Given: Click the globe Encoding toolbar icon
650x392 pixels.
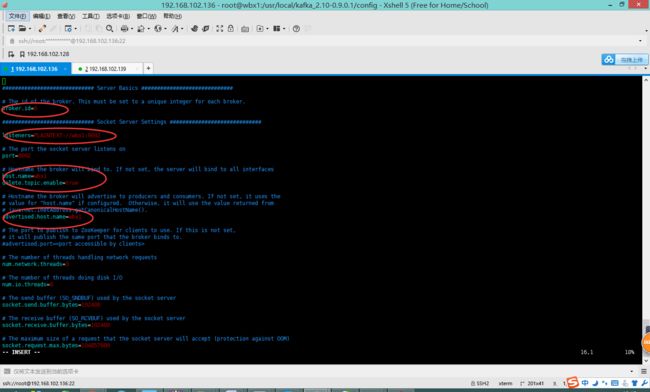Looking at the screenshot, I should 158,29.
